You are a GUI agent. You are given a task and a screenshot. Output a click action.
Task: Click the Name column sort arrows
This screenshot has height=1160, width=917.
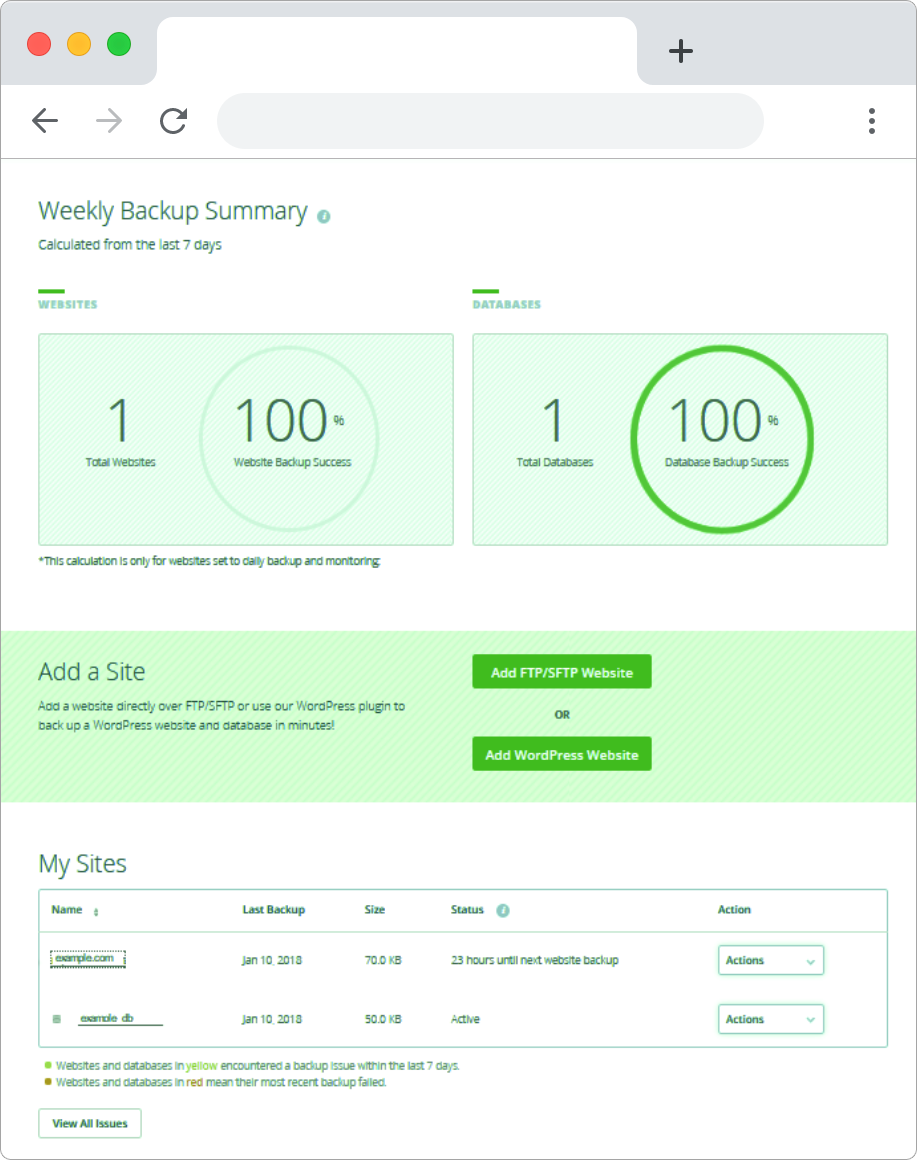pos(96,912)
